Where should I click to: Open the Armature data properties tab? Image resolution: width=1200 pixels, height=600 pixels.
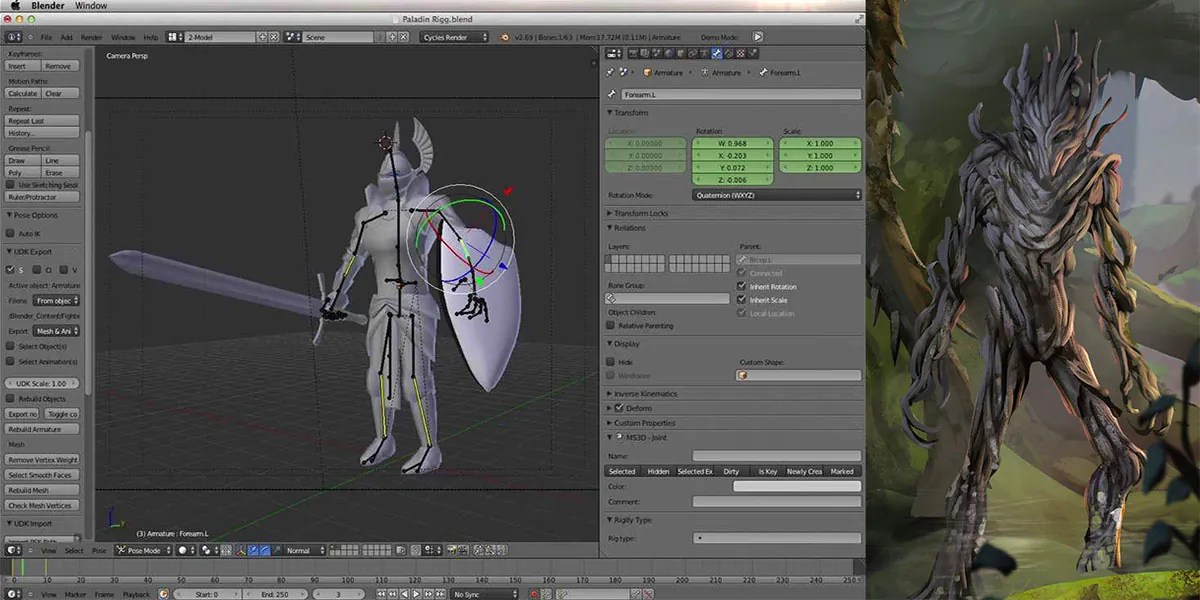[704, 52]
